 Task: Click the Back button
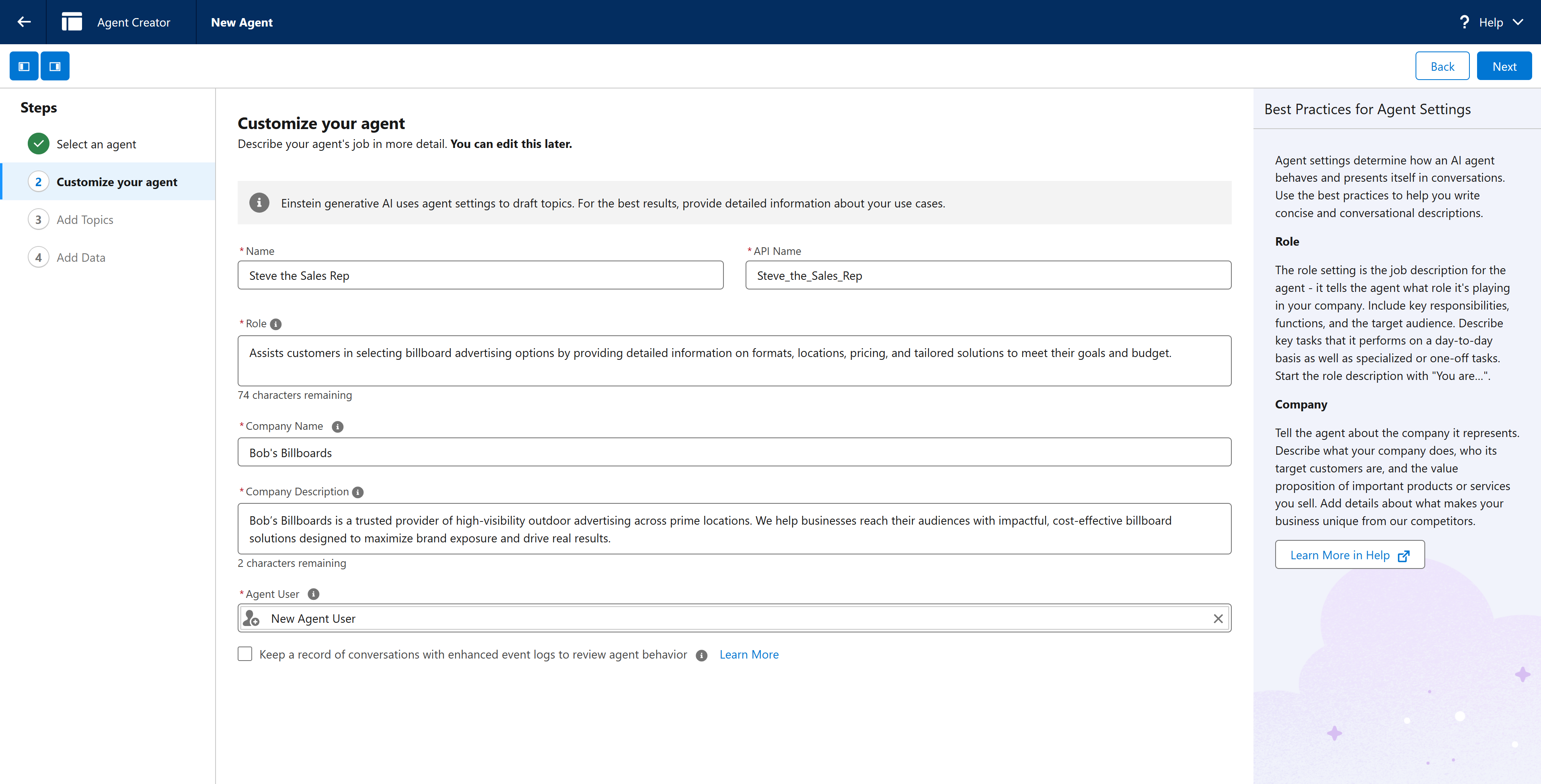[x=1442, y=66]
